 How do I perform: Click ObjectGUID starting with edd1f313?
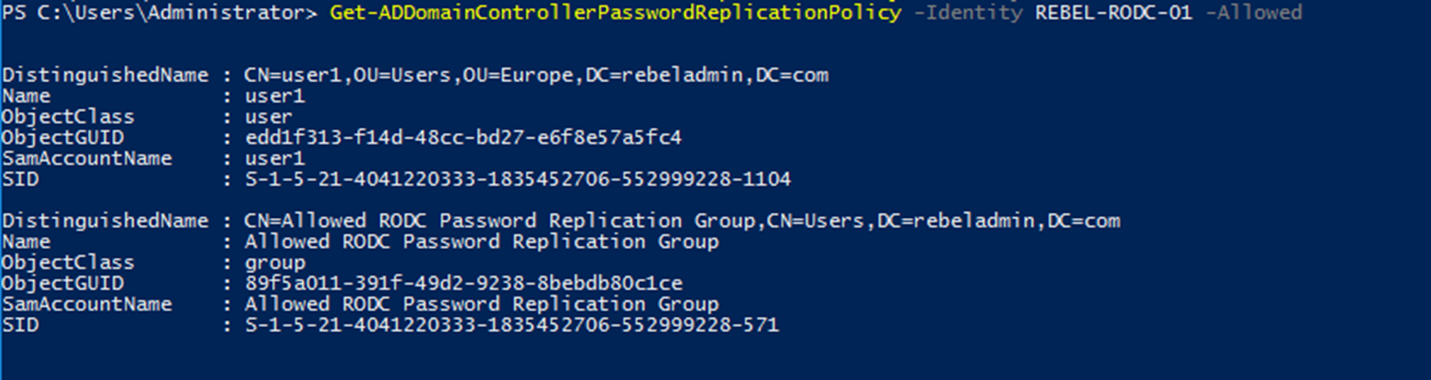click(x=462, y=138)
